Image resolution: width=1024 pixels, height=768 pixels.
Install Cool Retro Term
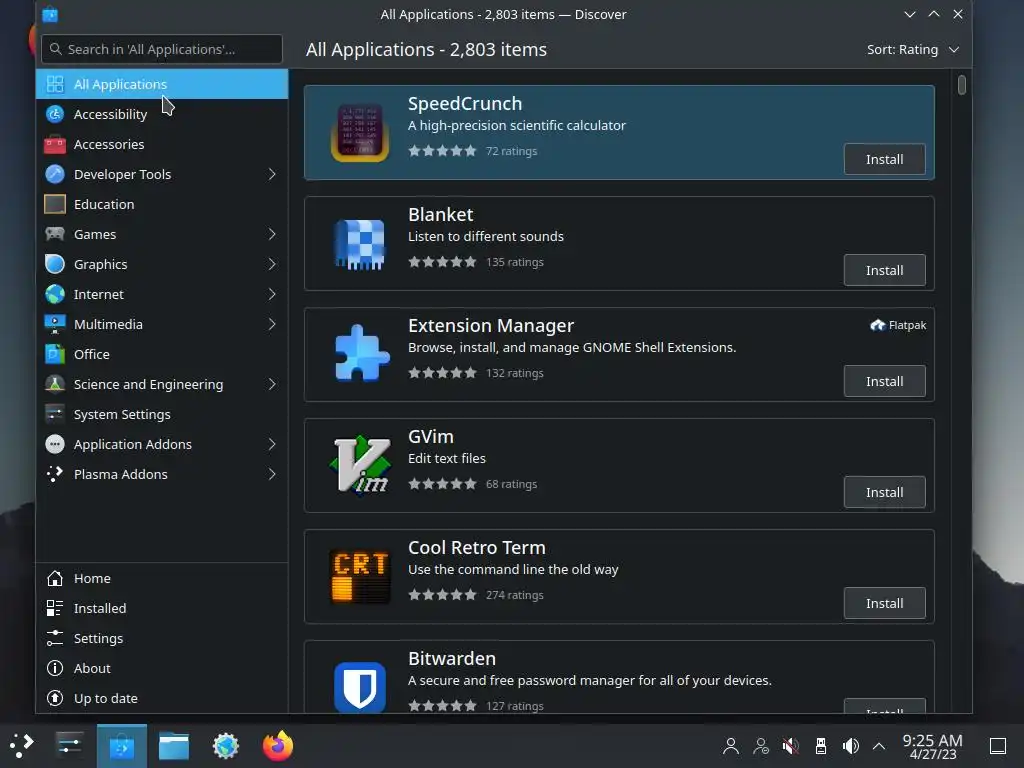(884, 603)
